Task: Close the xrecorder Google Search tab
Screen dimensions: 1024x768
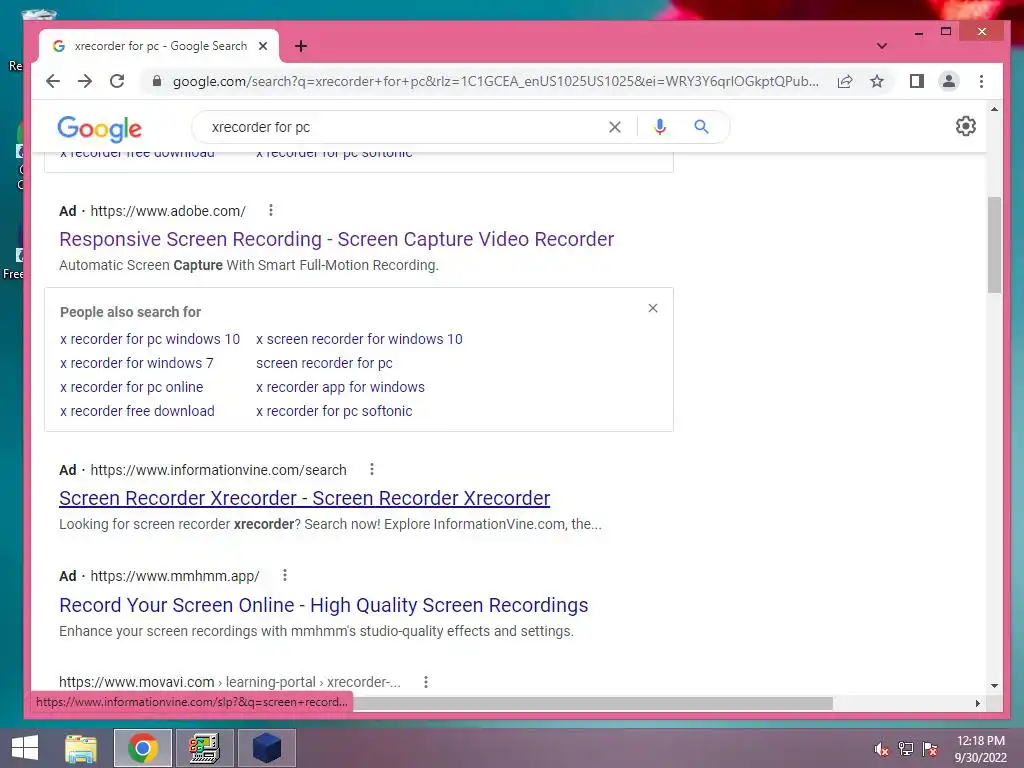Action: click(263, 46)
